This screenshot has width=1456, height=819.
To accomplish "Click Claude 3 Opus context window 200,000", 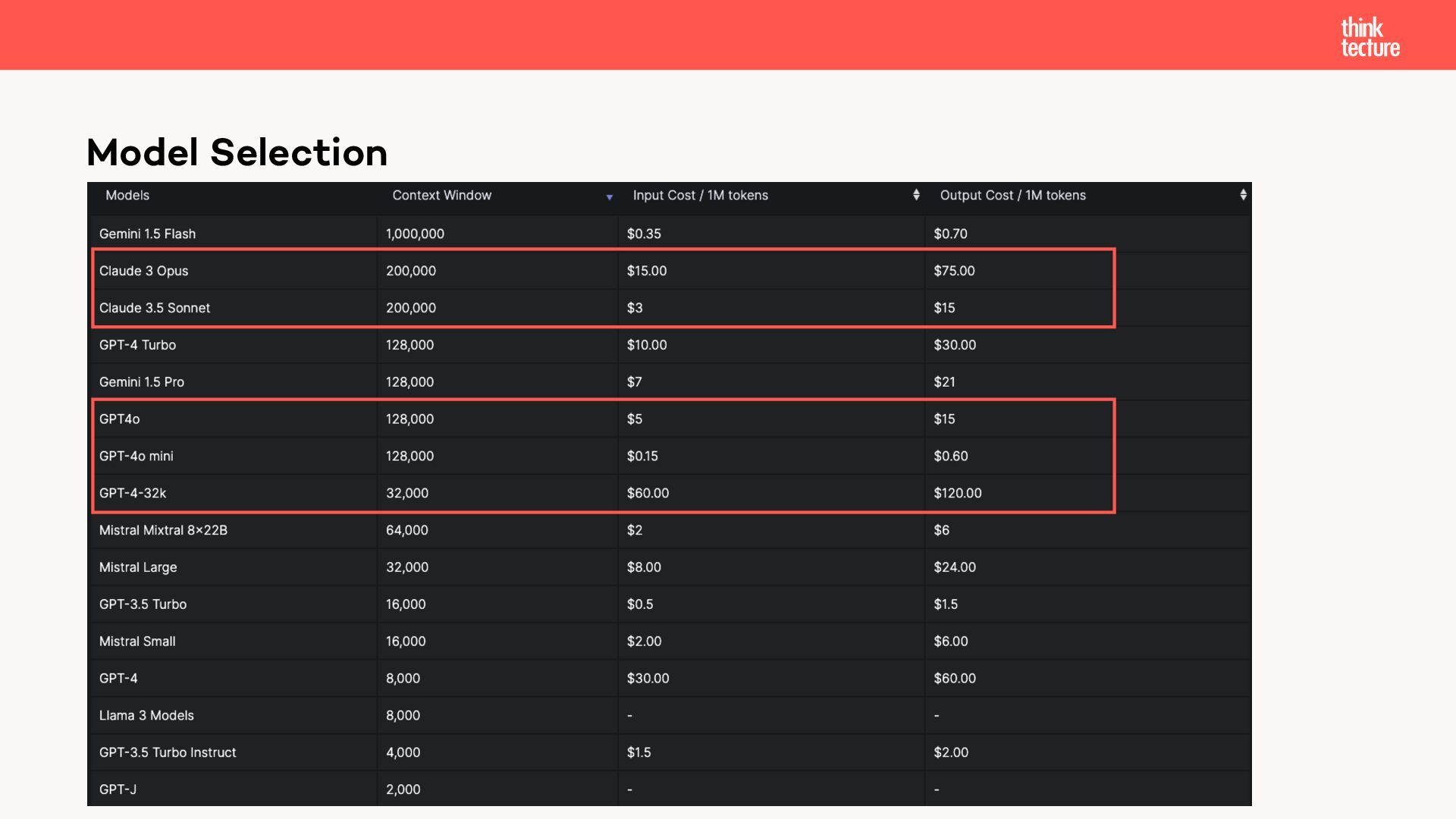I will 410,271.
